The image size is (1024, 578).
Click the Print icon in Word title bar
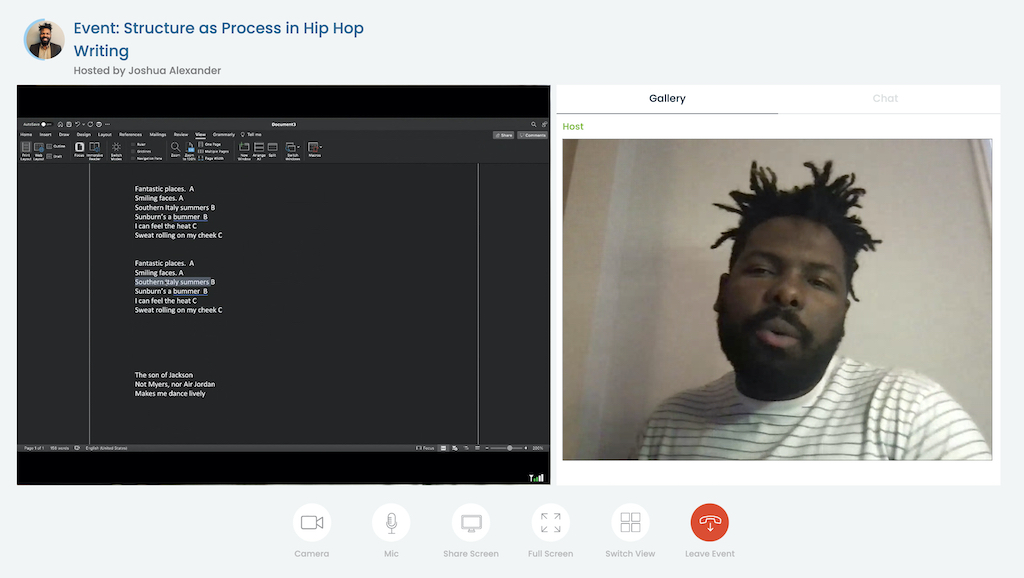click(99, 124)
